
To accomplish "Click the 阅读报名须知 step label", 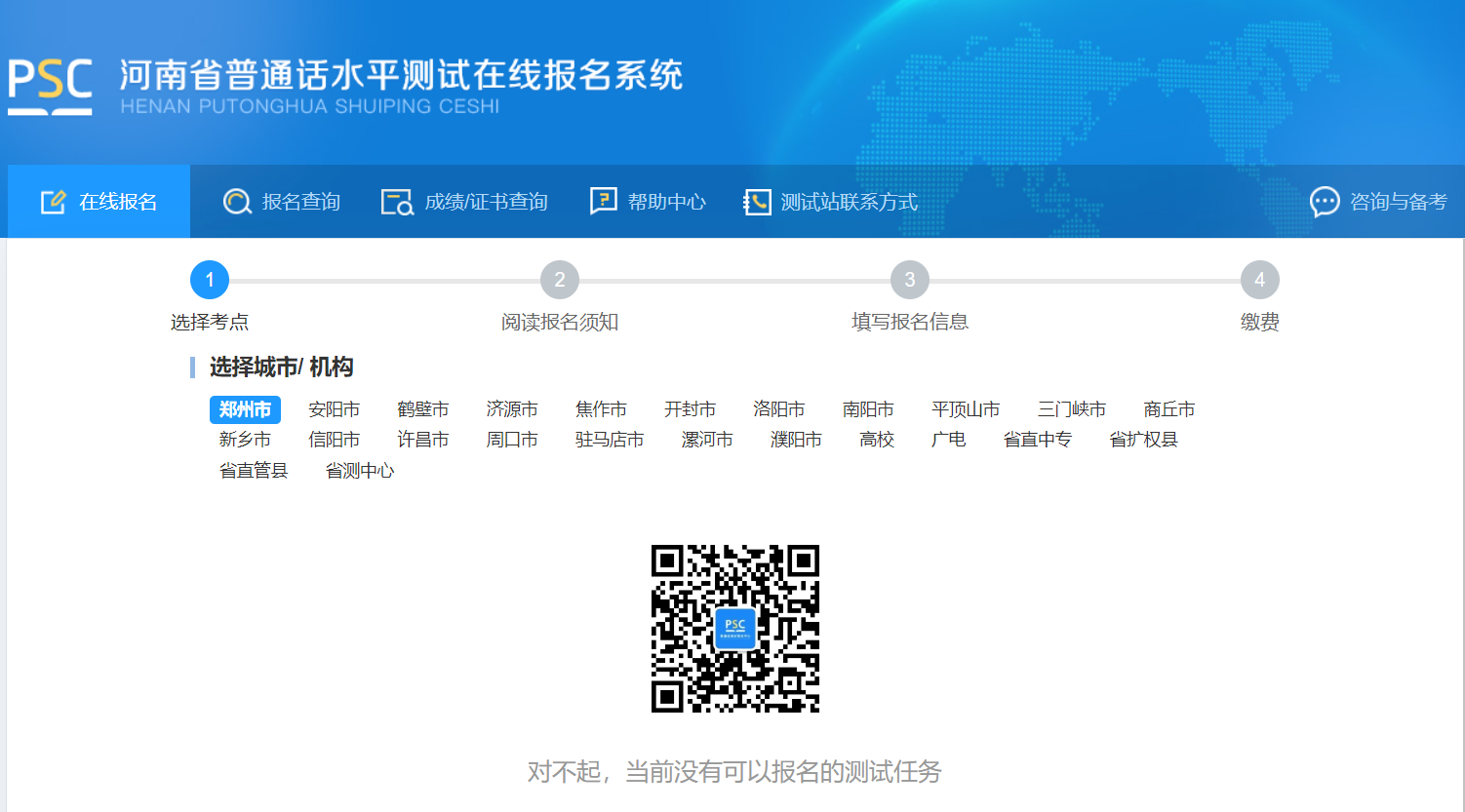I will pos(560,322).
